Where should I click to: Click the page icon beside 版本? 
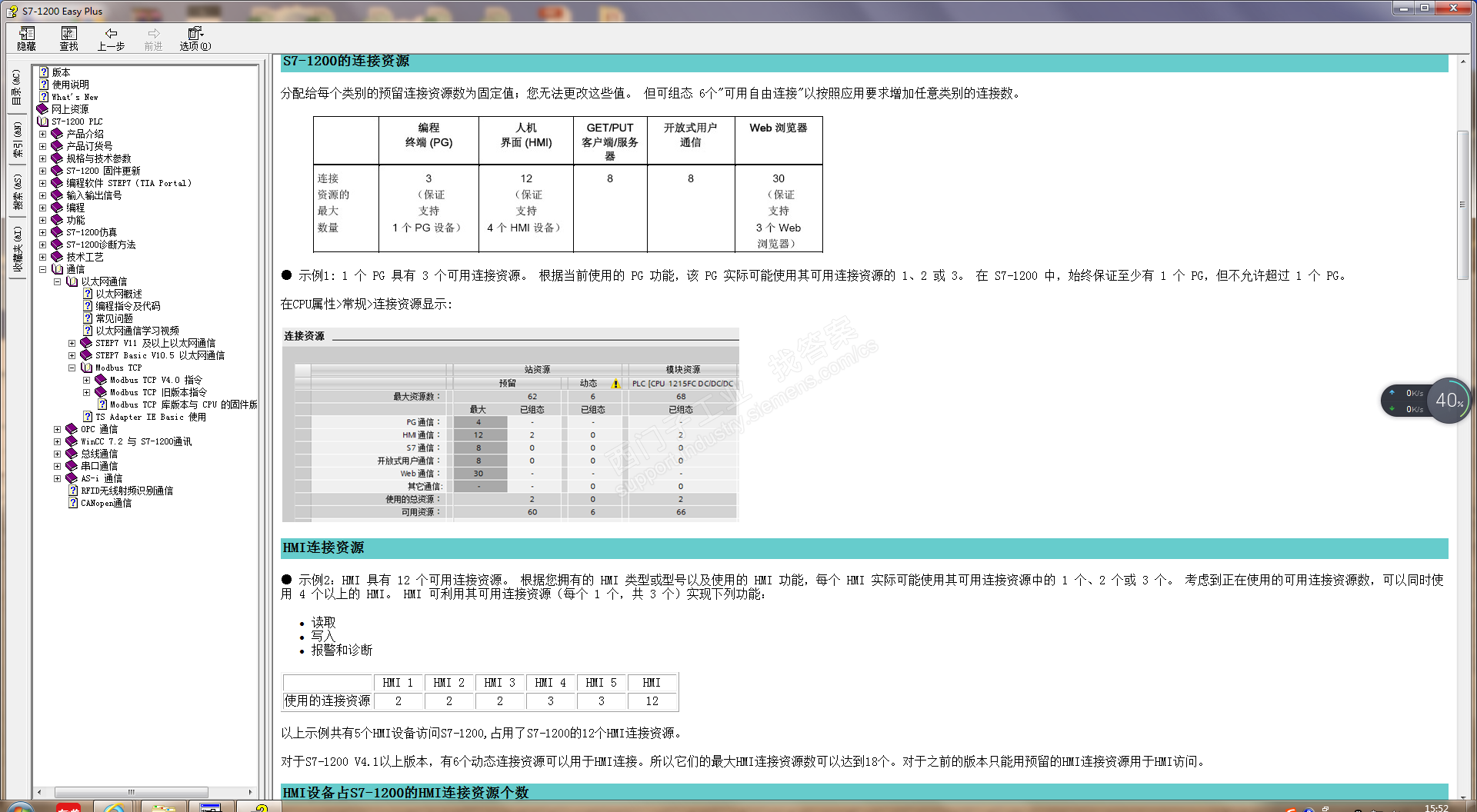point(44,72)
